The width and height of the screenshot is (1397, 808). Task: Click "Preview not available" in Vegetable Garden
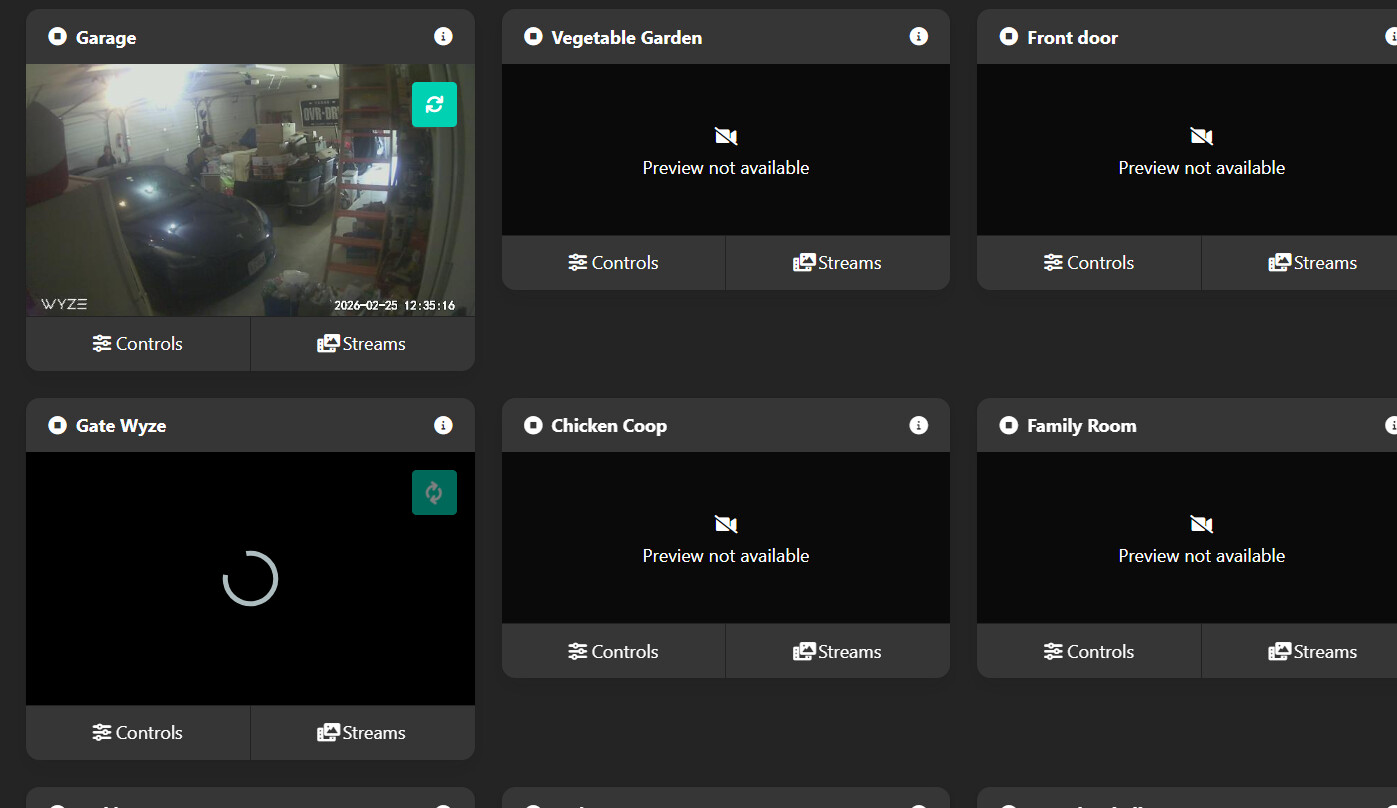point(726,167)
